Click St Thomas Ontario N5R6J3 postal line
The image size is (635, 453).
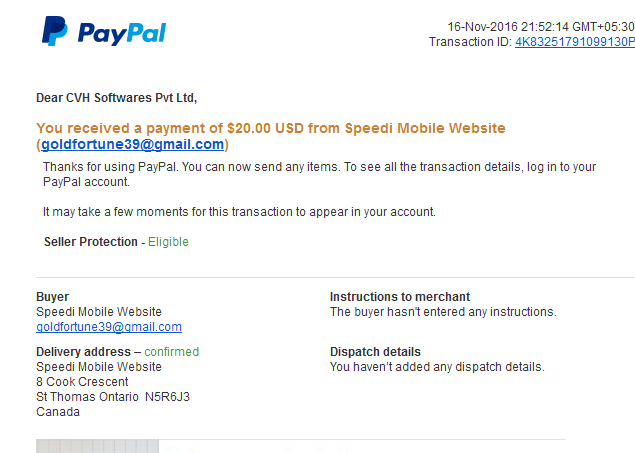pos(113,397)
